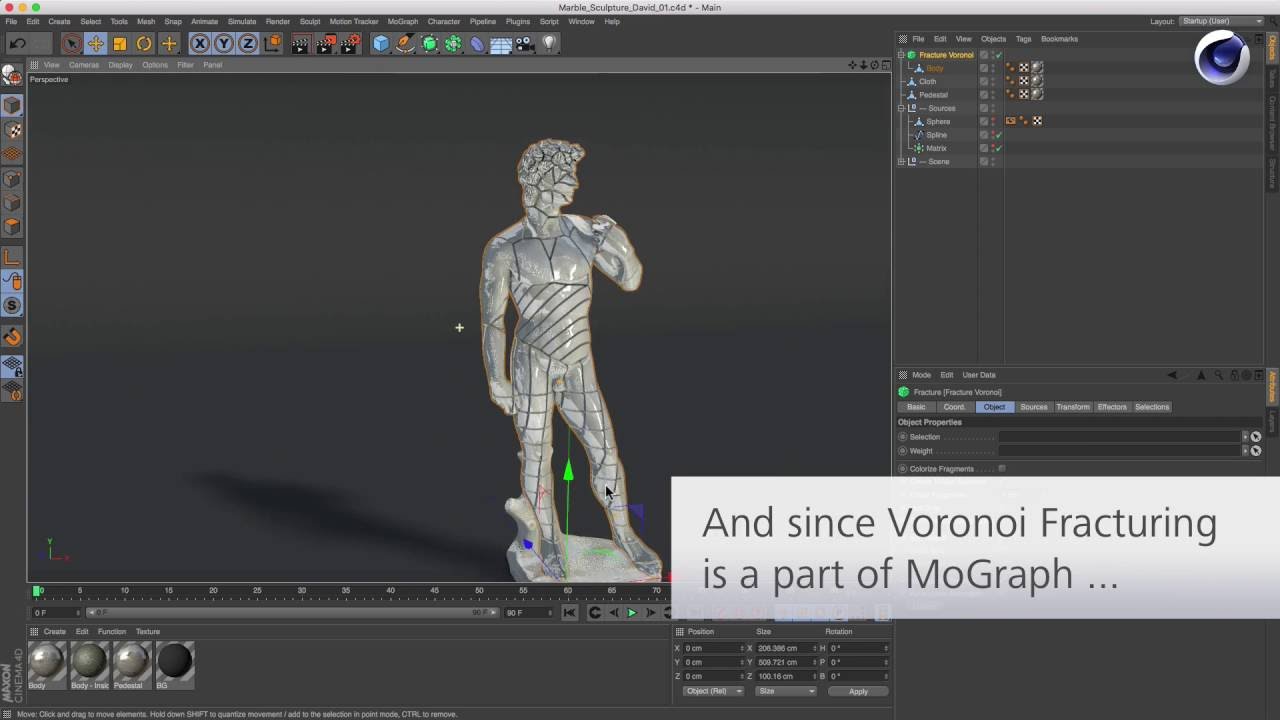Open the viewport Cameras menu
1280x720 pixels.
coord(84,65)
